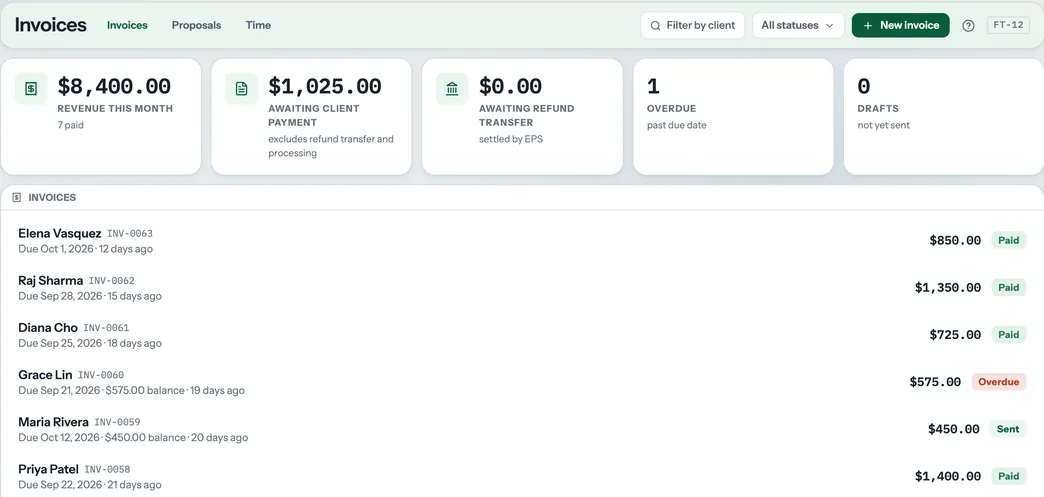The image size is (1044, 497).
Task: Open the Revenue This Month card
Action: [101, 117]
